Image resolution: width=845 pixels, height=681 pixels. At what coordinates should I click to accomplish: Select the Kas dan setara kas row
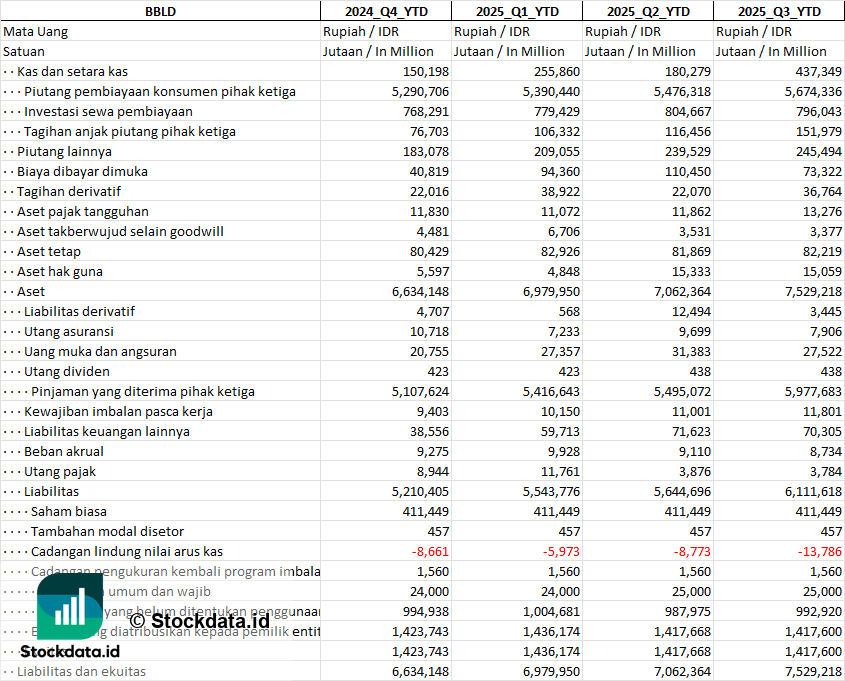click(x=72, y=71)
